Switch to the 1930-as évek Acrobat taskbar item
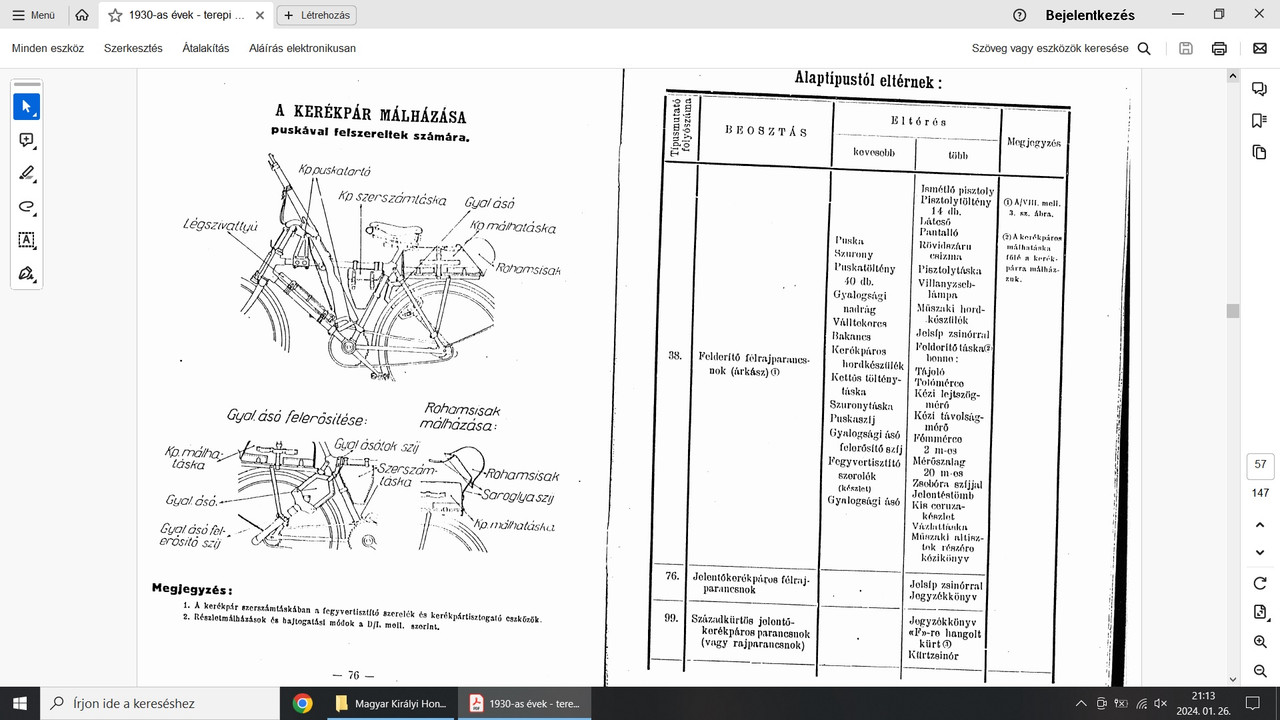 (x=525, y=703)
